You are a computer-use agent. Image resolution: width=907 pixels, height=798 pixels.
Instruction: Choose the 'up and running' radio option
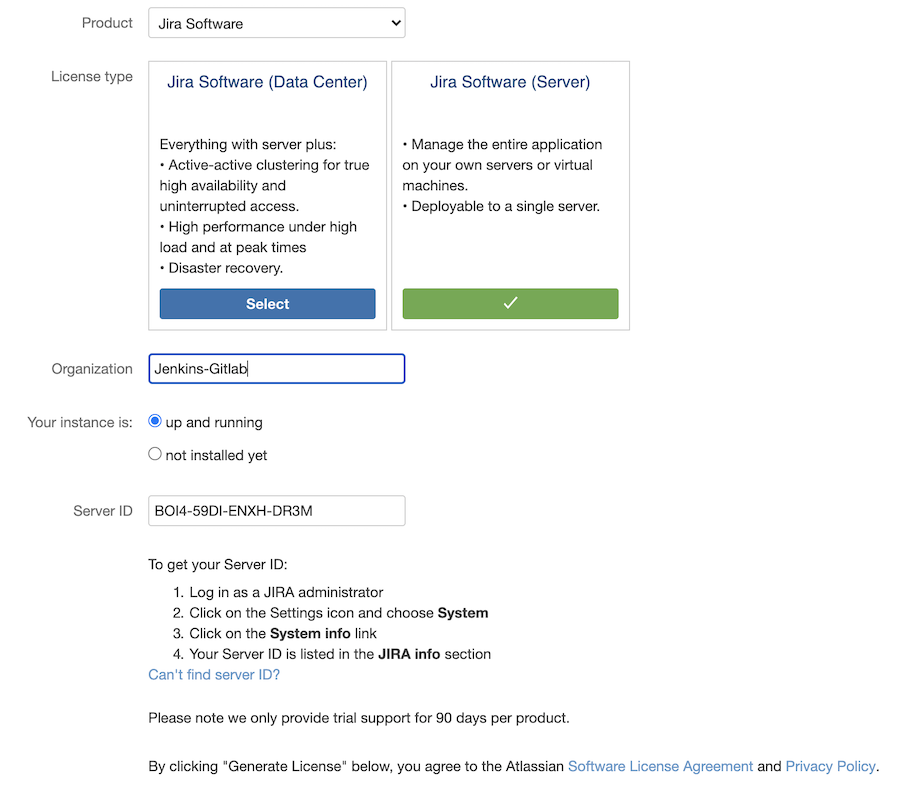click(x=155, y=422)
